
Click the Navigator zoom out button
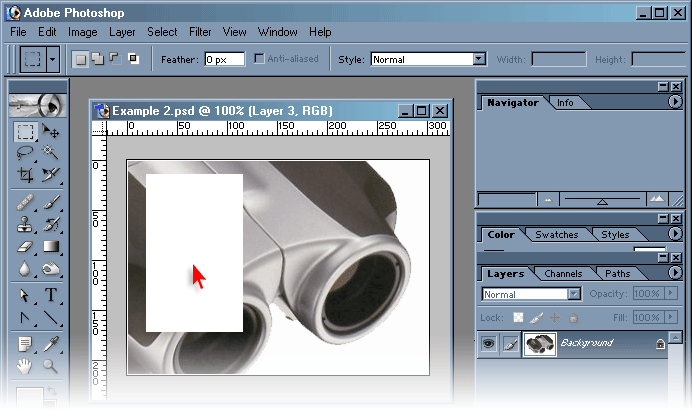pos(548,199)
